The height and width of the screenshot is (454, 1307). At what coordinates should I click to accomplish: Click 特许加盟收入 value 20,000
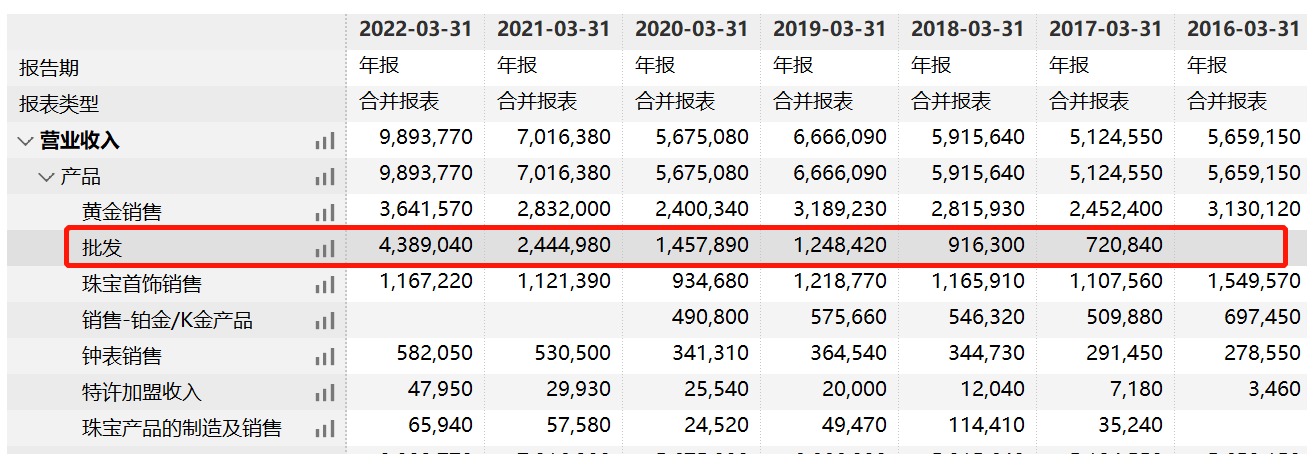[855, 389]
